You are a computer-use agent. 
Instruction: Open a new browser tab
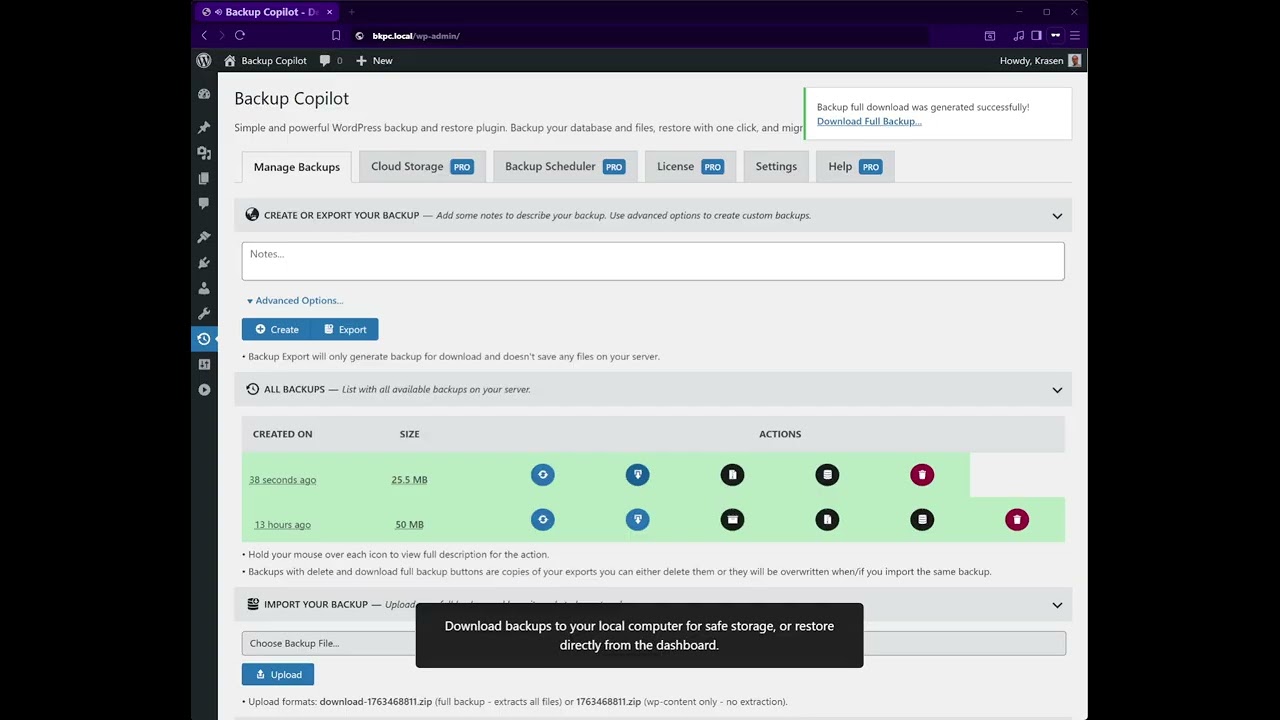click(351, 12)
